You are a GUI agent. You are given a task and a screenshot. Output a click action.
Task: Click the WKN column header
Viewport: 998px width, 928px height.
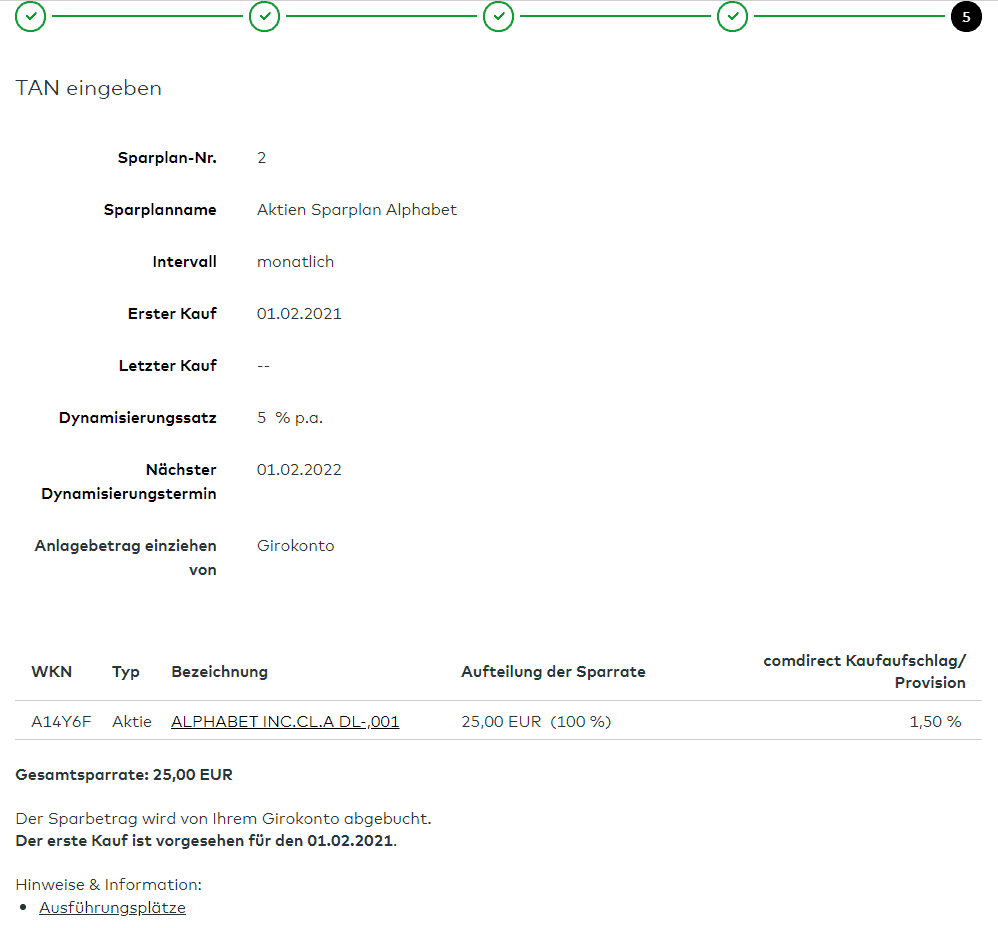coord(52,671)
